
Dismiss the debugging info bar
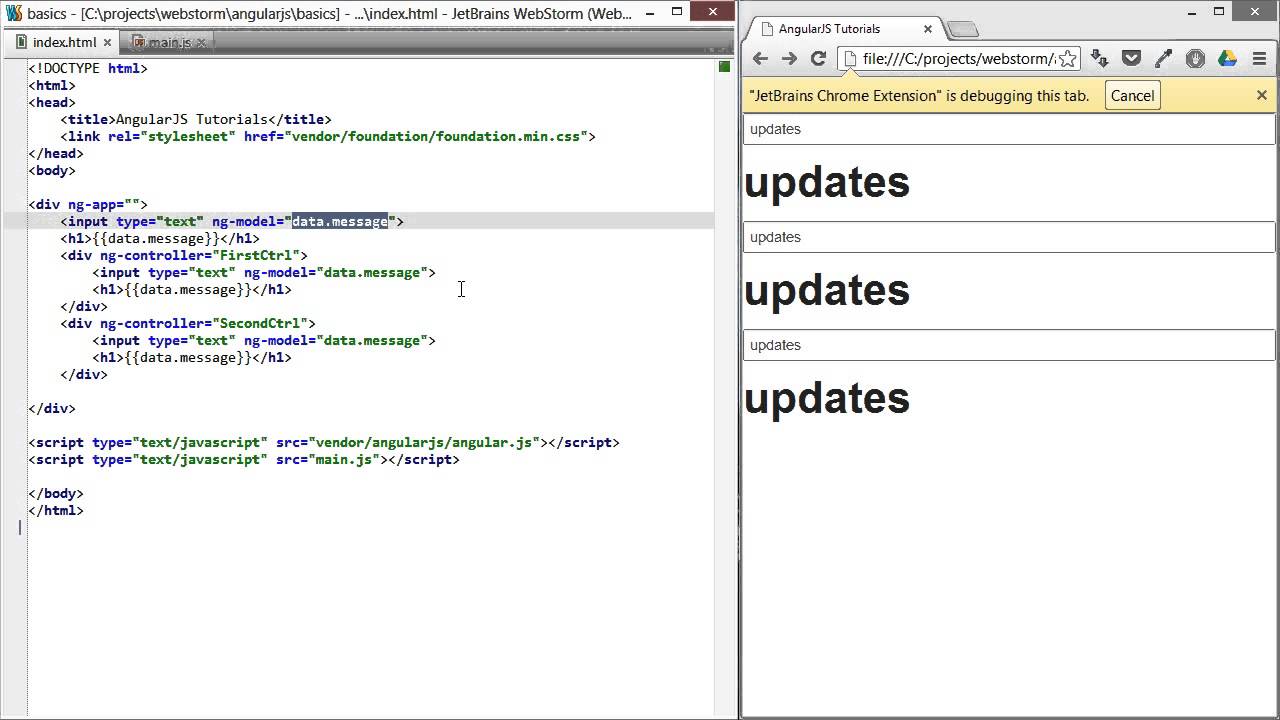1261,95
